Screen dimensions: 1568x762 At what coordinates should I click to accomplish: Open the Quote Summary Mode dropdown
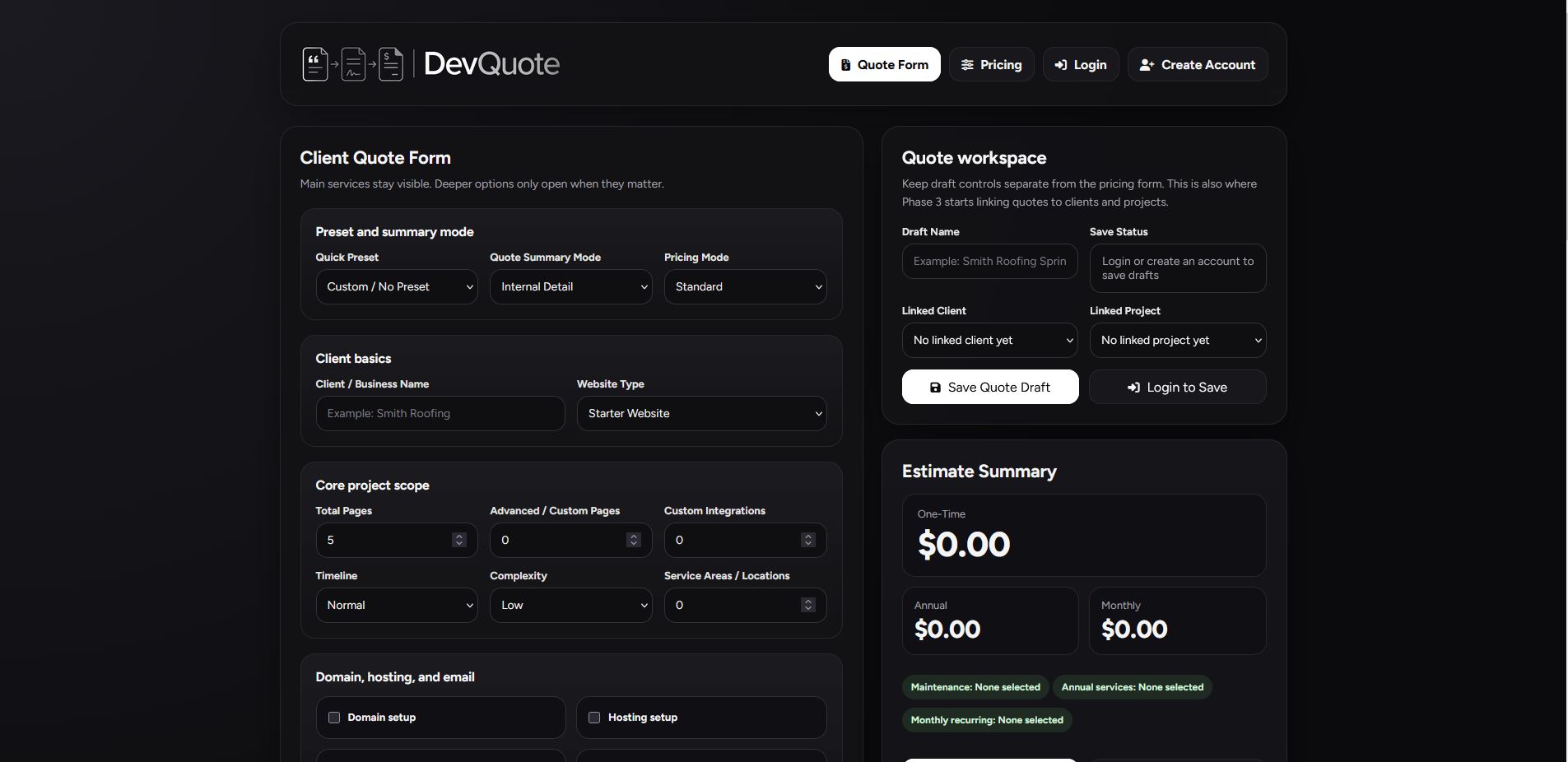point(570,286)
